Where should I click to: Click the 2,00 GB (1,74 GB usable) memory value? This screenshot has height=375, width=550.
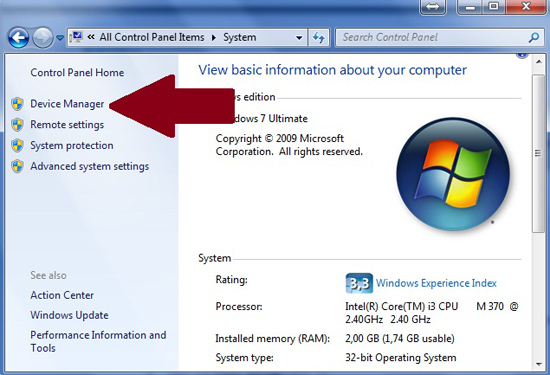coord(400,338)
